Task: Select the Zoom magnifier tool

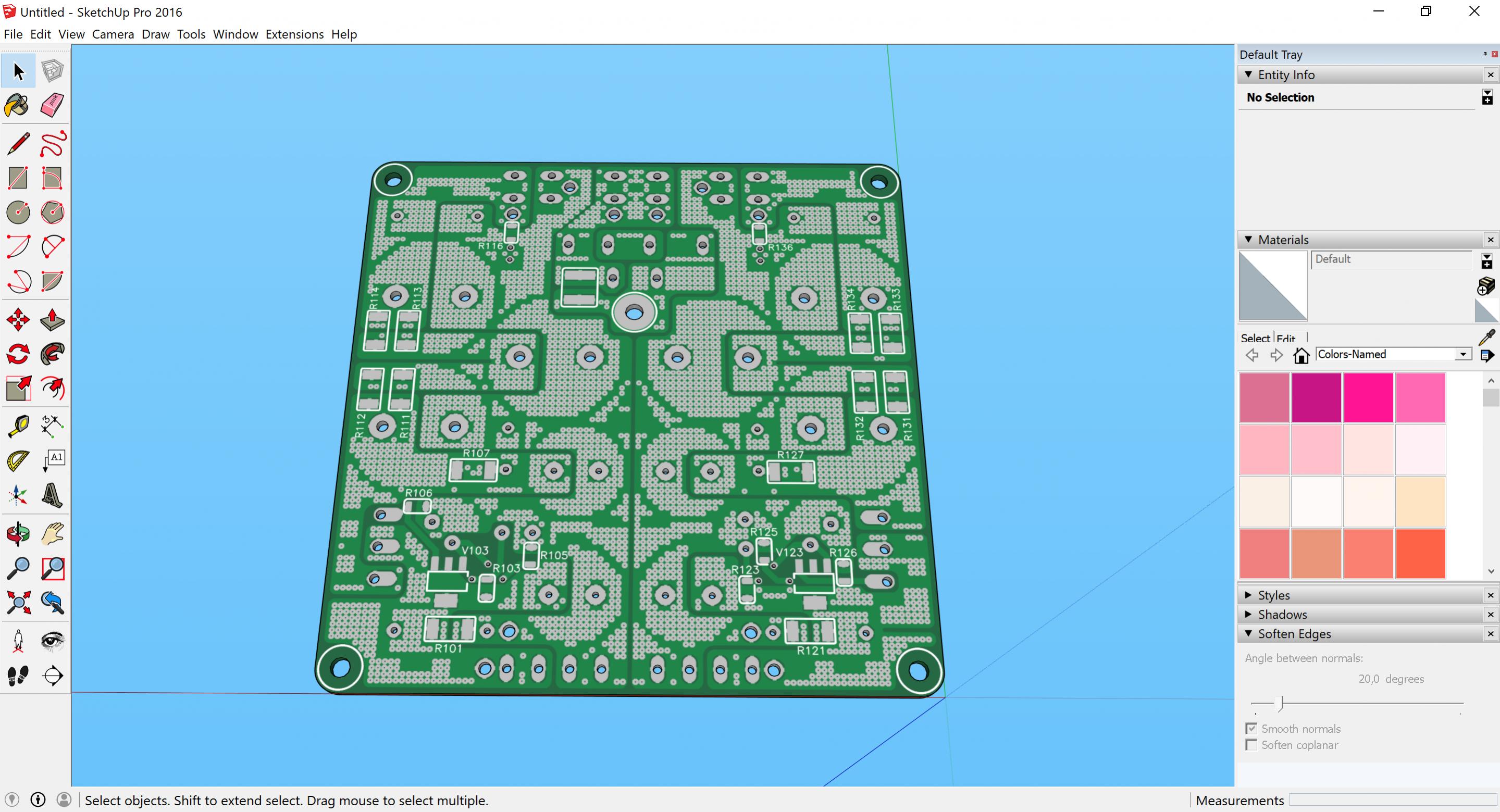Action: coord(18,568)
